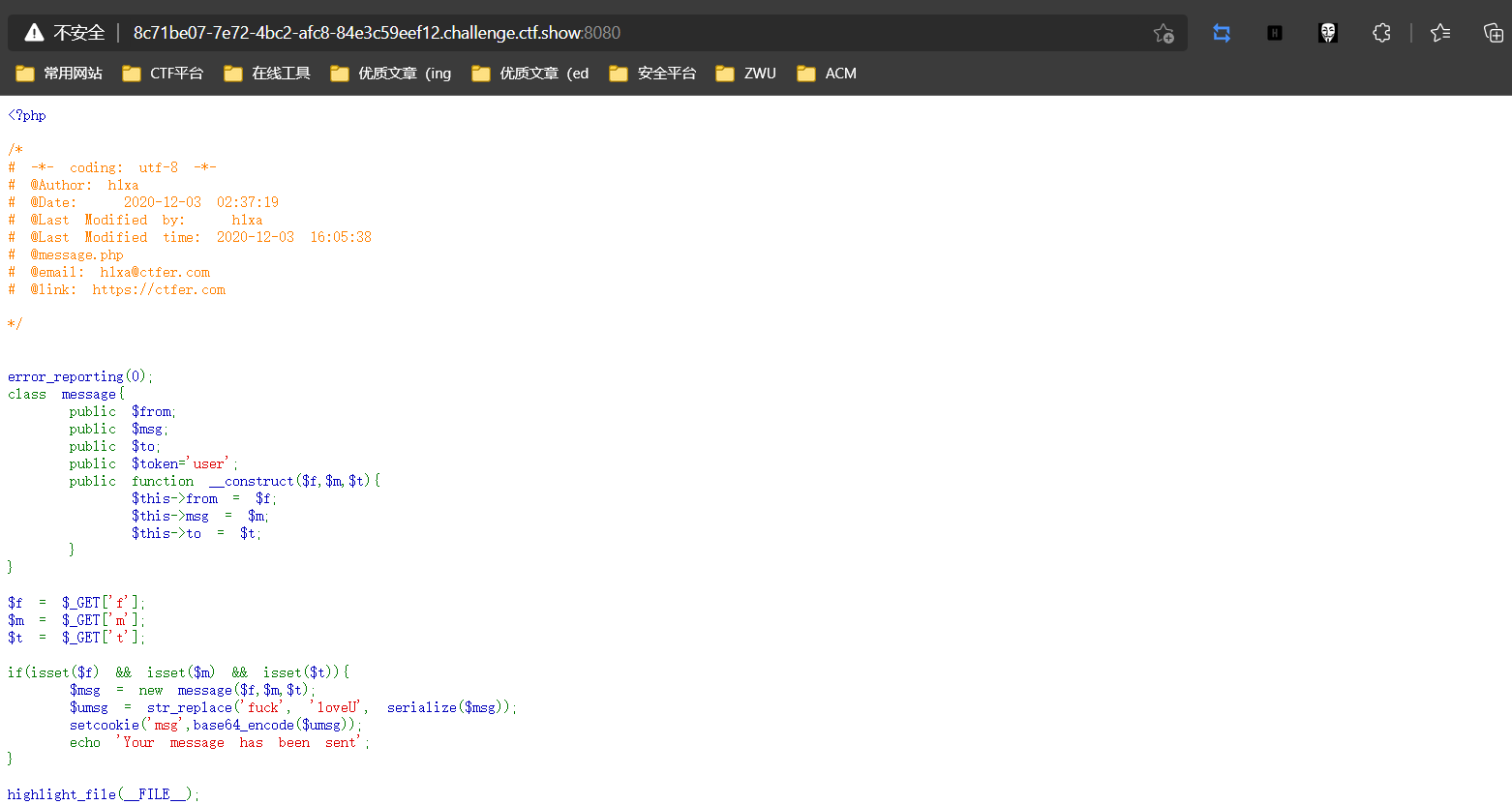Viewport: 1512px width, 805px height.
Task: Click the '$this->msg = $m;' line
Action: click(x=200, y=516)
